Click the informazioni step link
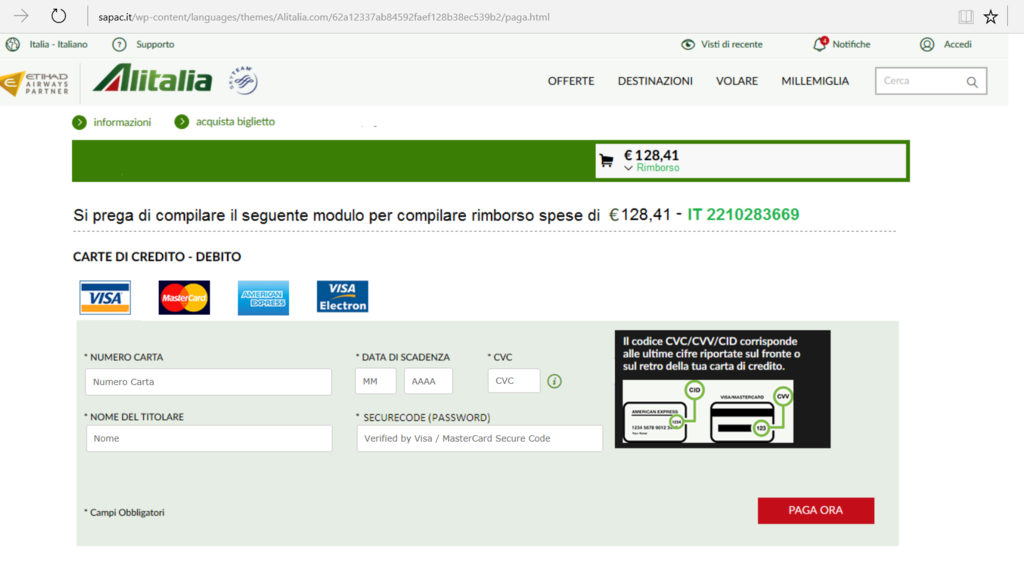Image resolution: width=1024 pixels, height=567 pixels. coord(122,122)
